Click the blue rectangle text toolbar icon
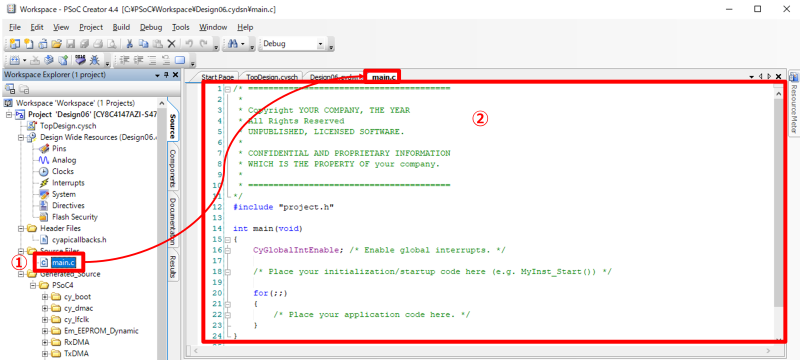Screen dimensions: 800x360 click(180, 60)
